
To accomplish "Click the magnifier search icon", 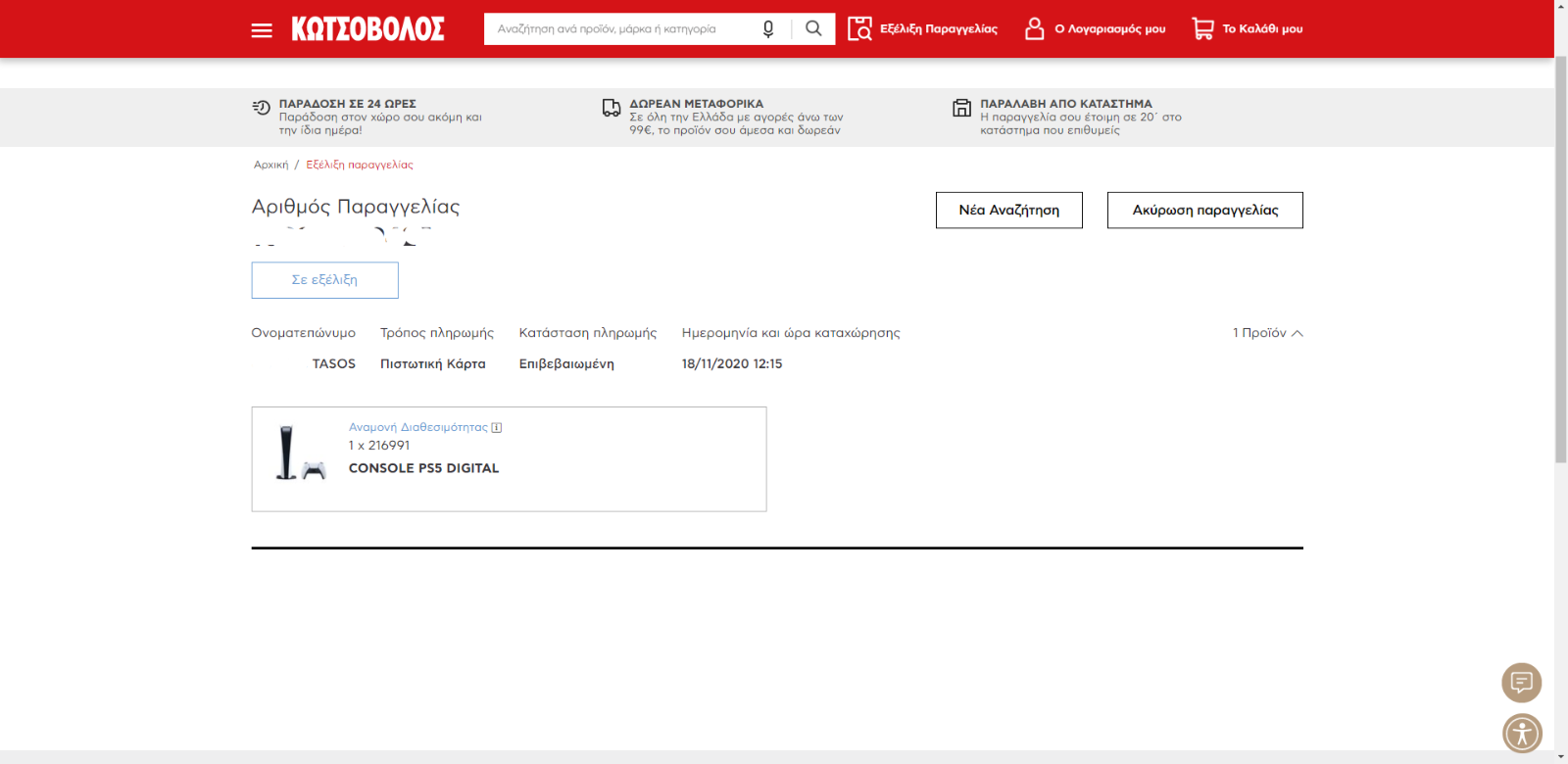I will [813, 28].
